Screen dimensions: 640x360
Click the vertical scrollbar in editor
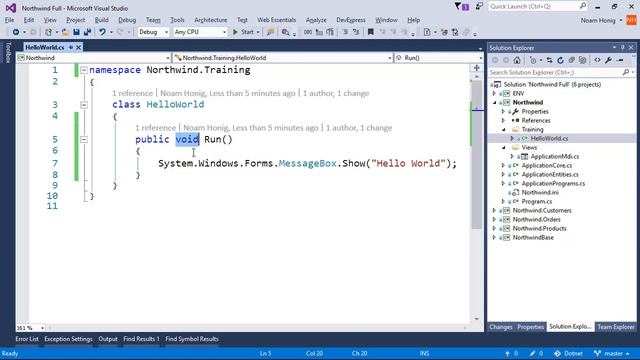click(x=476, y=155)
